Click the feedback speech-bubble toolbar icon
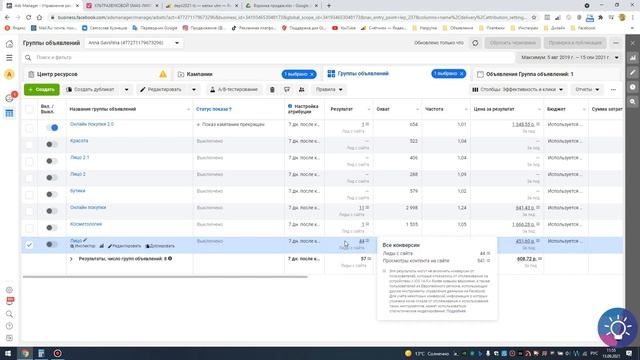 [287, 89]
